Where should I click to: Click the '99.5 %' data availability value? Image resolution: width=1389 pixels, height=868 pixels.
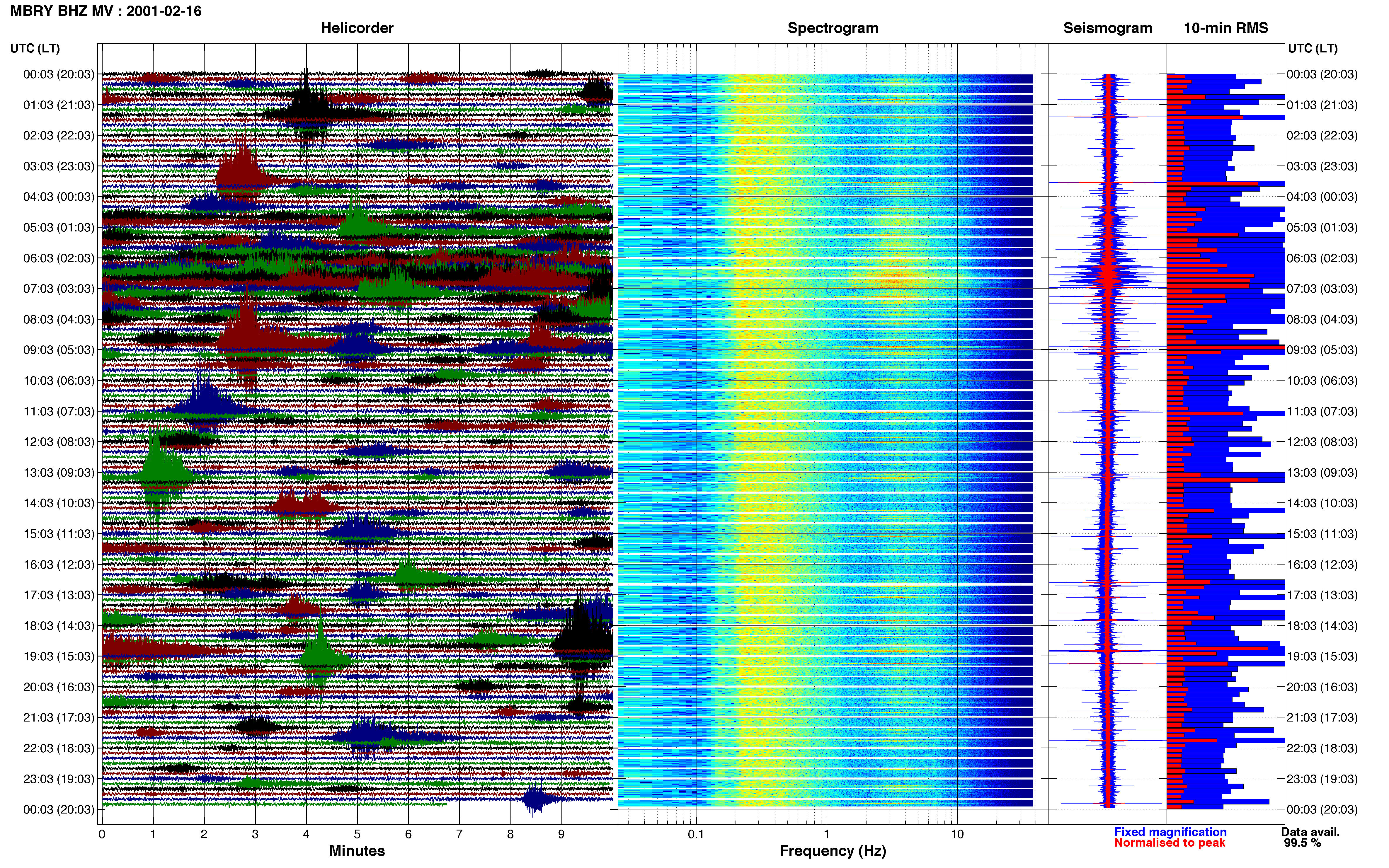click(1302, 843)
